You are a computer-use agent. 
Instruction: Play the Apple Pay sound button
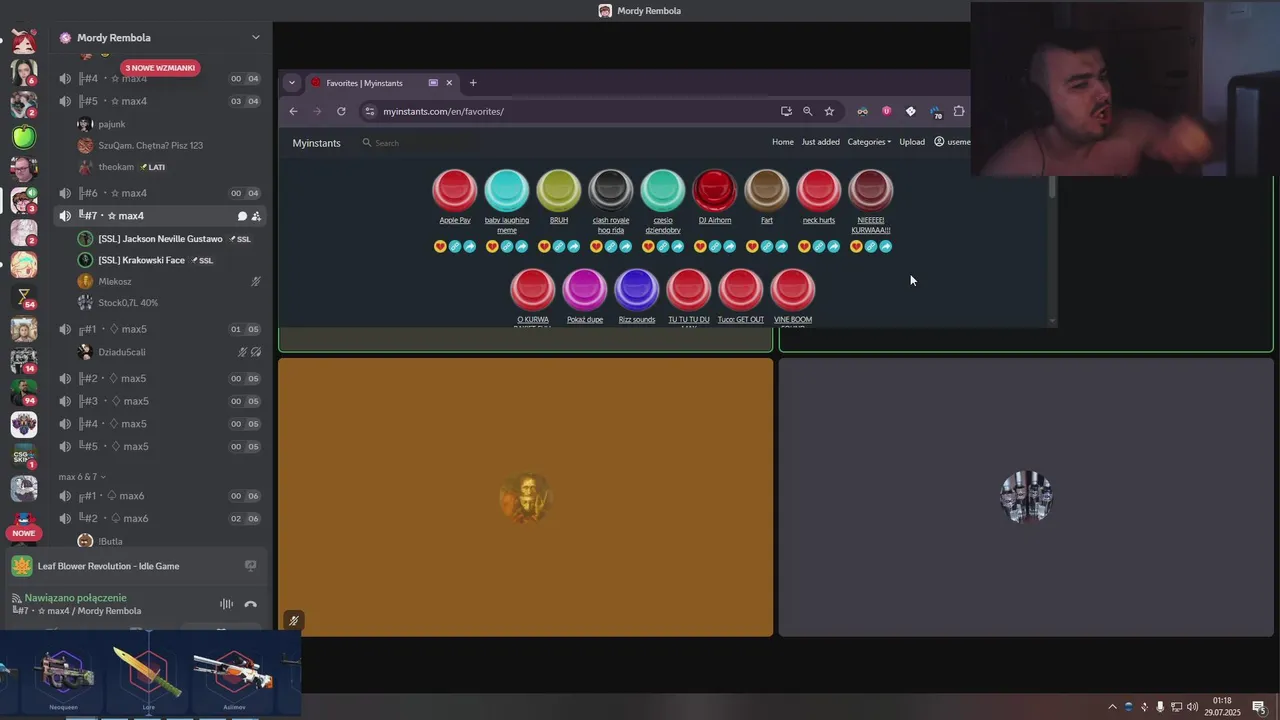point(455,190)
